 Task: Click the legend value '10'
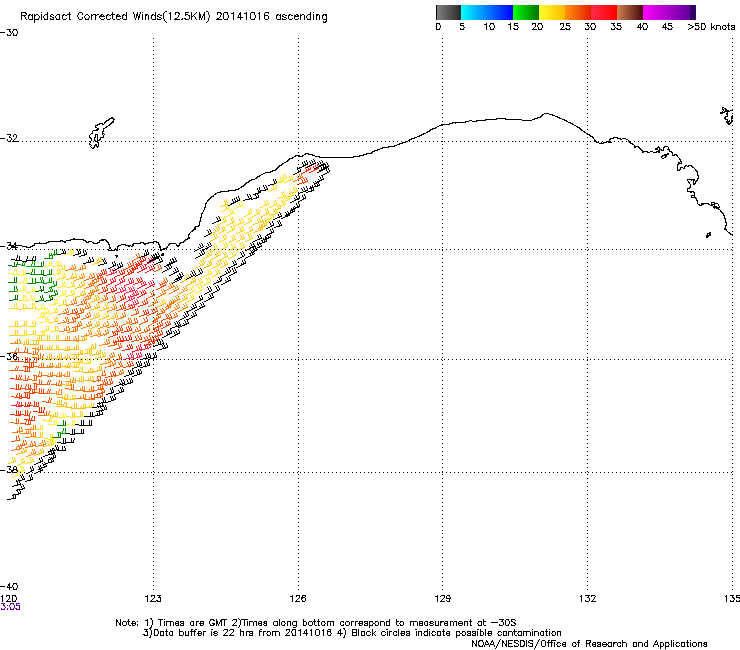pyautogui.click(x=489, y=27)
